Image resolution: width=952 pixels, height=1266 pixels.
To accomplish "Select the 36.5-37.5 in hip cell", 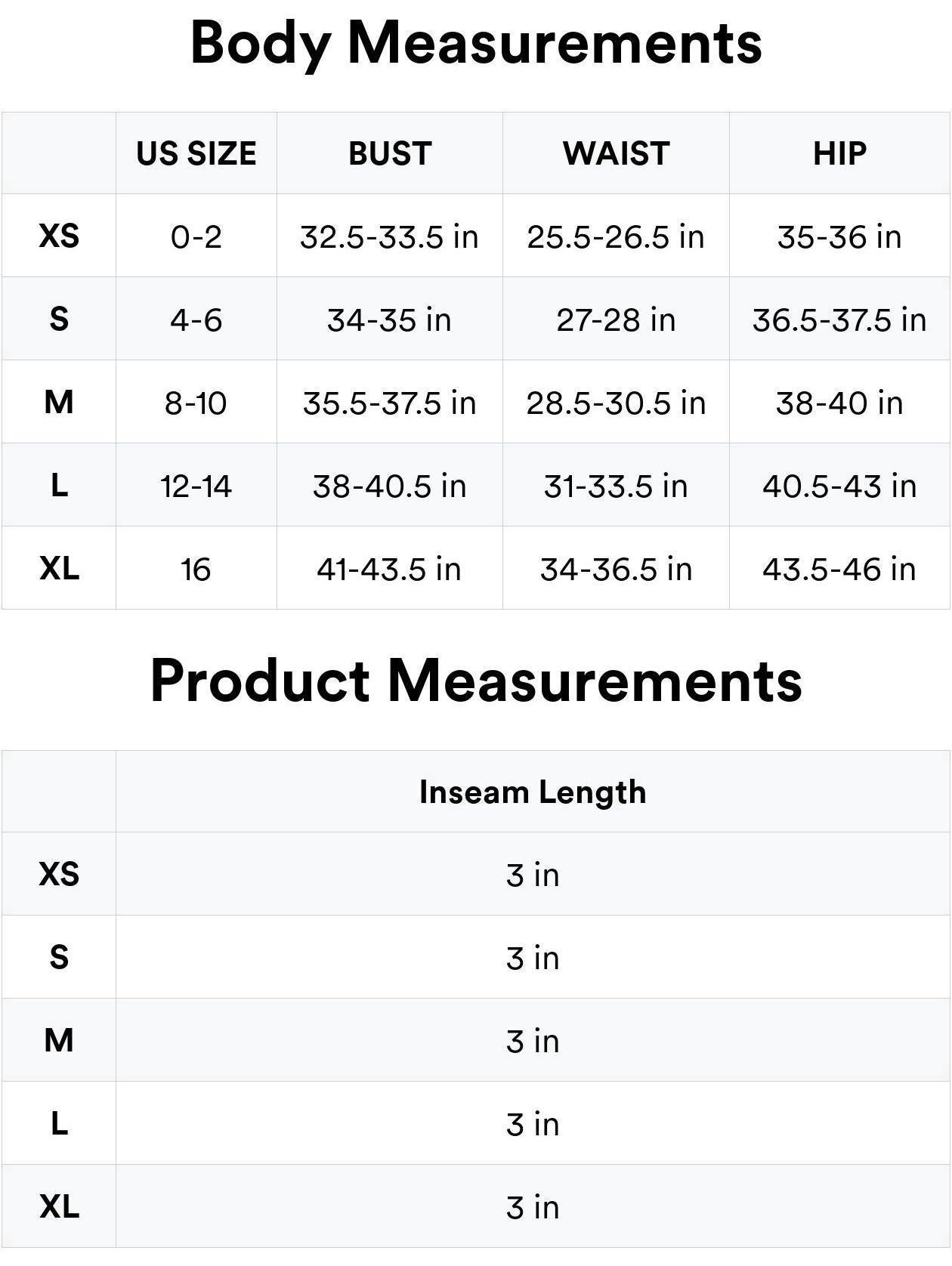I will click(839, 320).
